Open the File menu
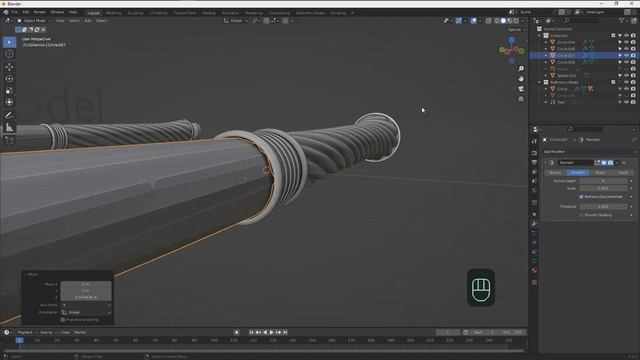The height and width of the screenshot is (360, 640). pyautogui.click(x=15, y=12)
